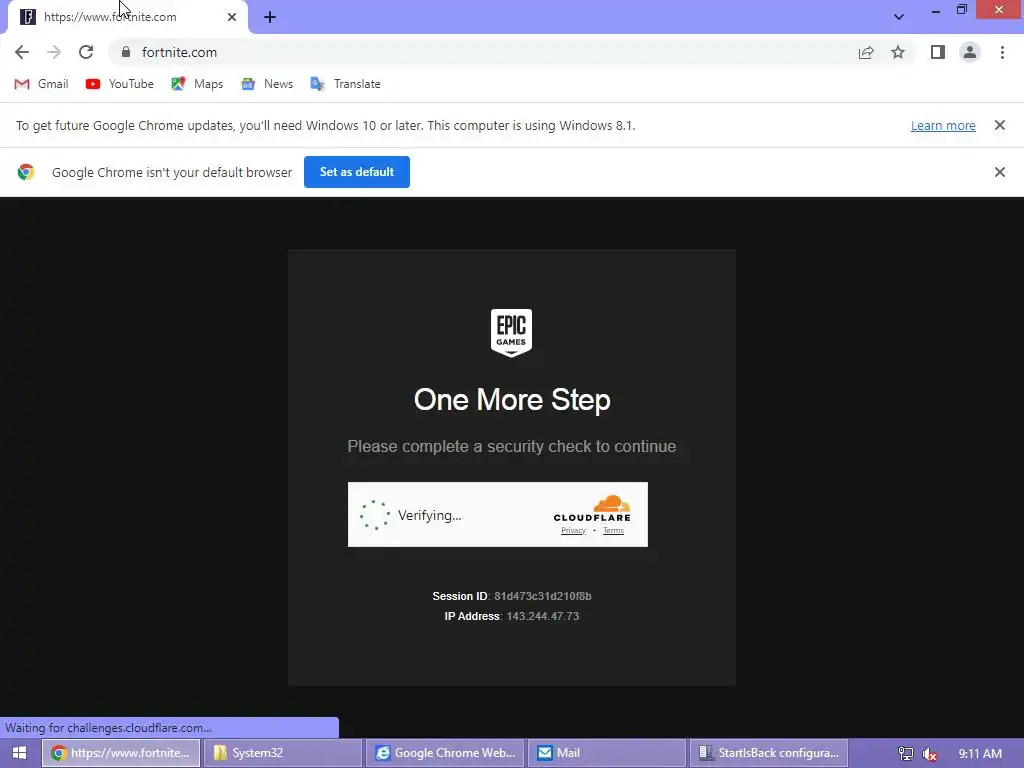
Task: Reload the fortnite.com page
Action: (x=86, y=52)
